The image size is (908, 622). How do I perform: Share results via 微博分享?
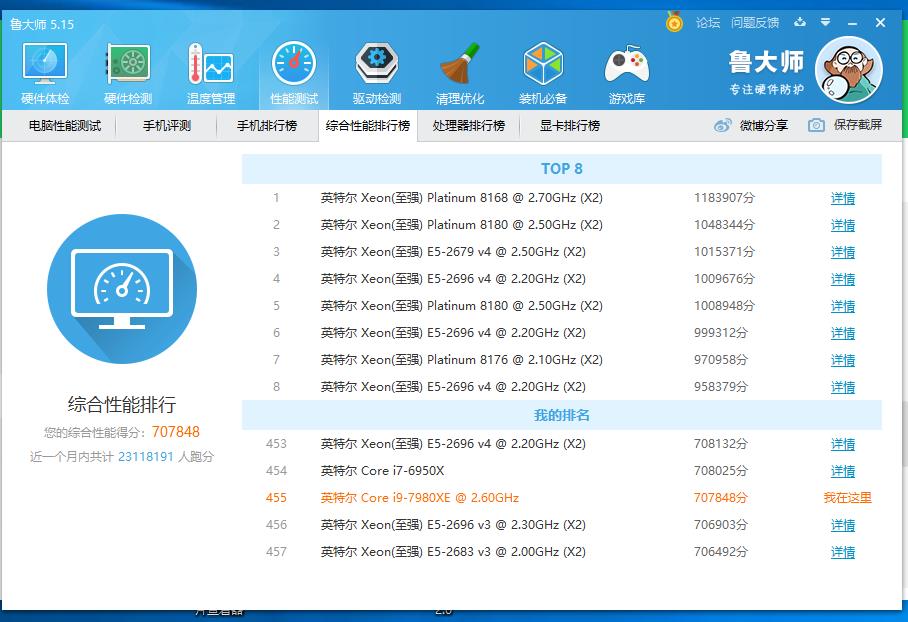point(751,125)
